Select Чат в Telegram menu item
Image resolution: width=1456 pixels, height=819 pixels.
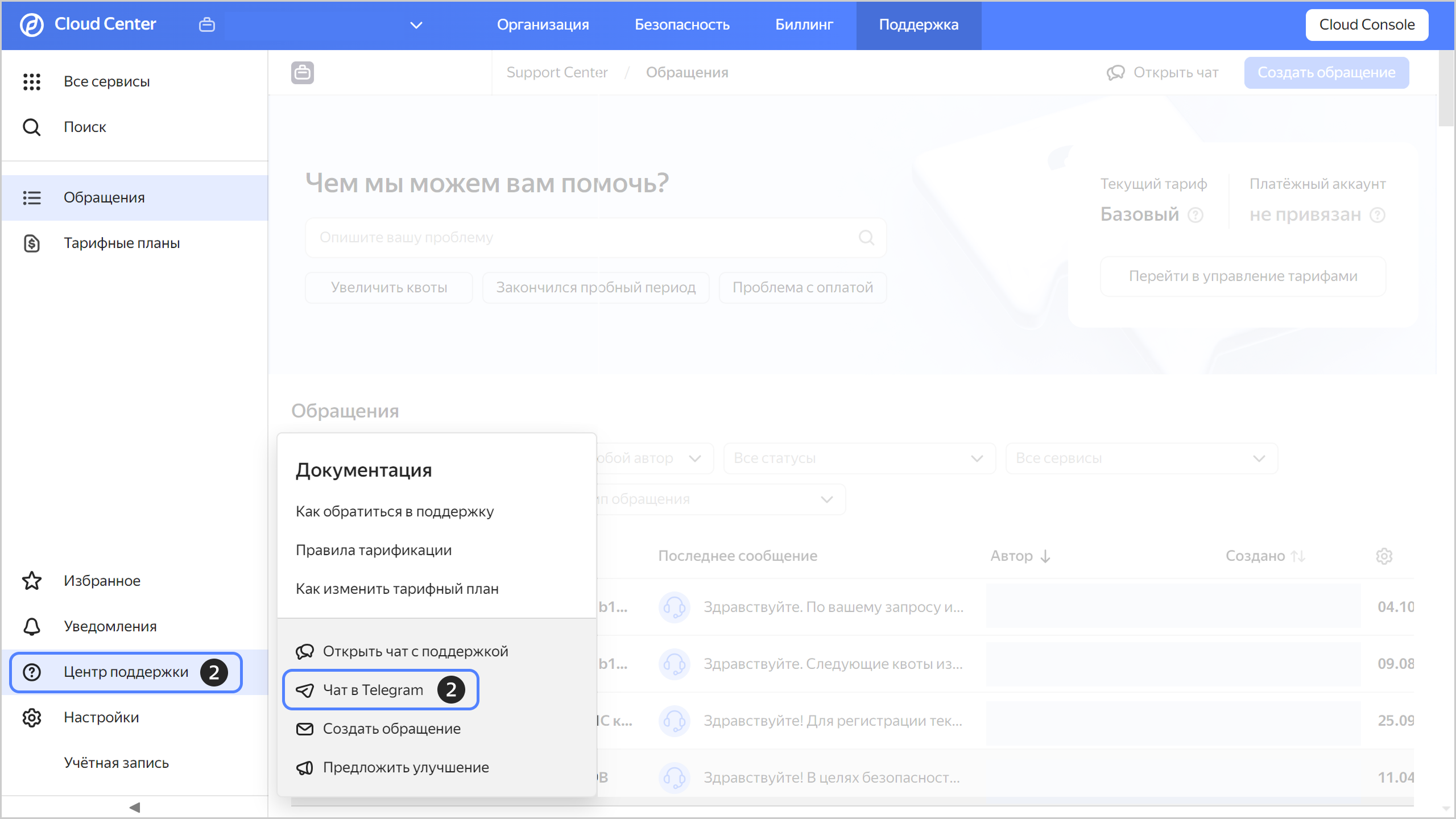click(x=373, y=690)
